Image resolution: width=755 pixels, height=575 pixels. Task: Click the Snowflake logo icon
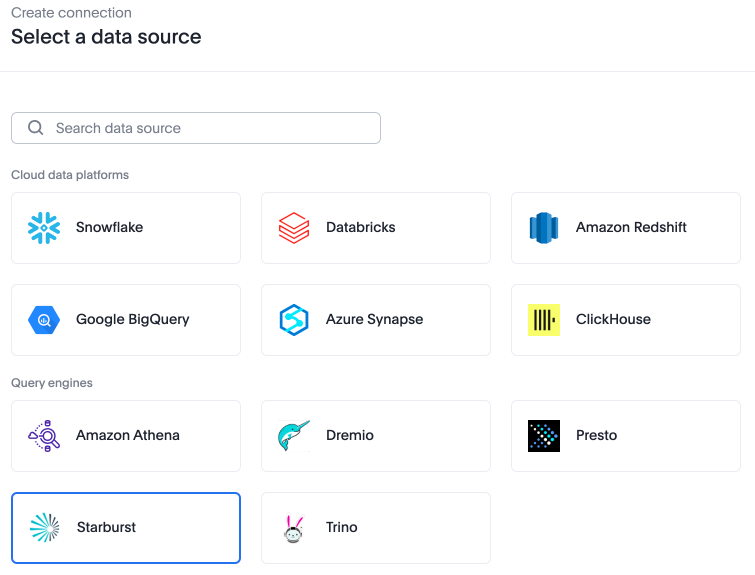44,228
